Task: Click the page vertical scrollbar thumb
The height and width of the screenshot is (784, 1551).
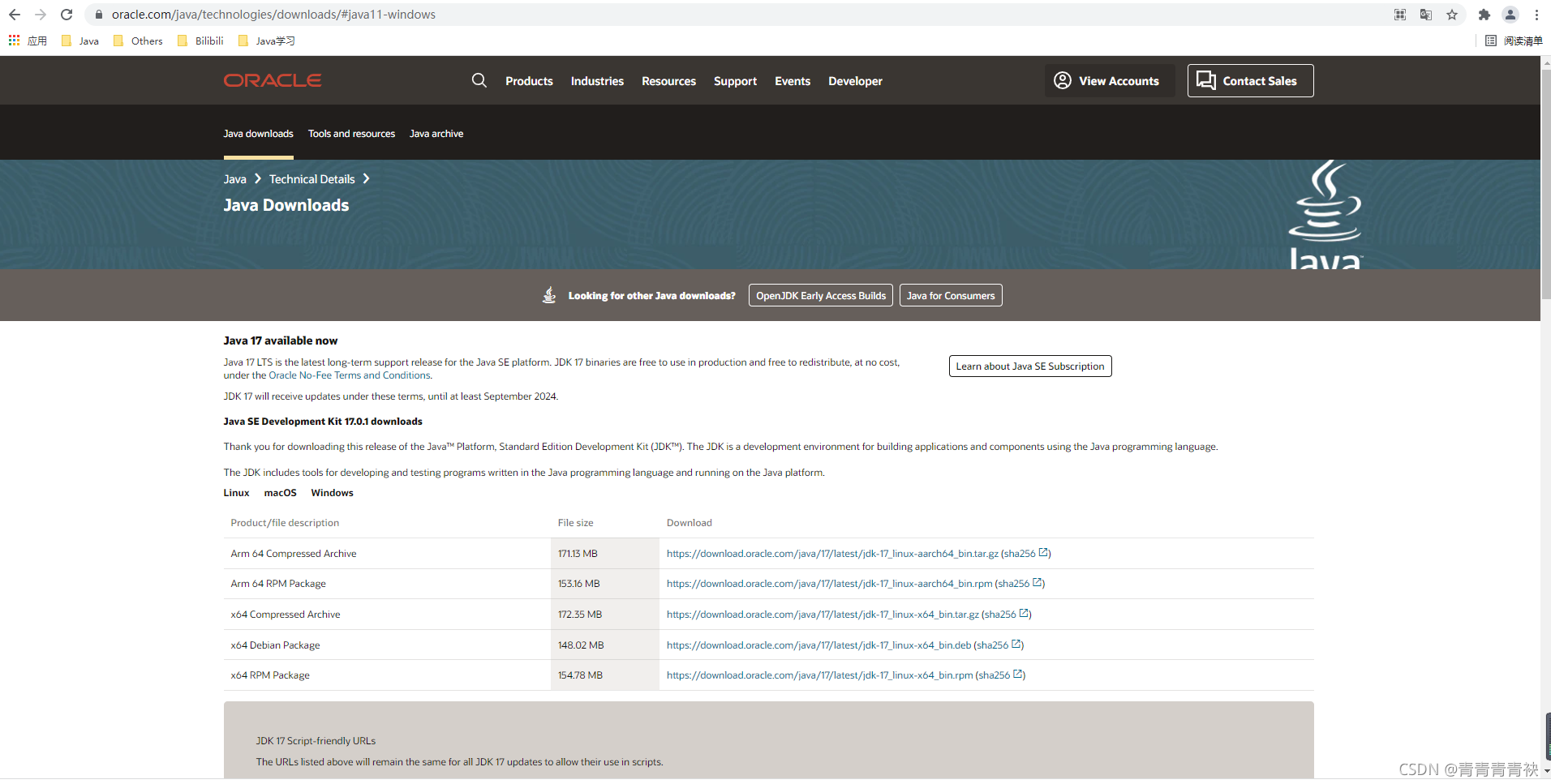Action: (1545, 185)
